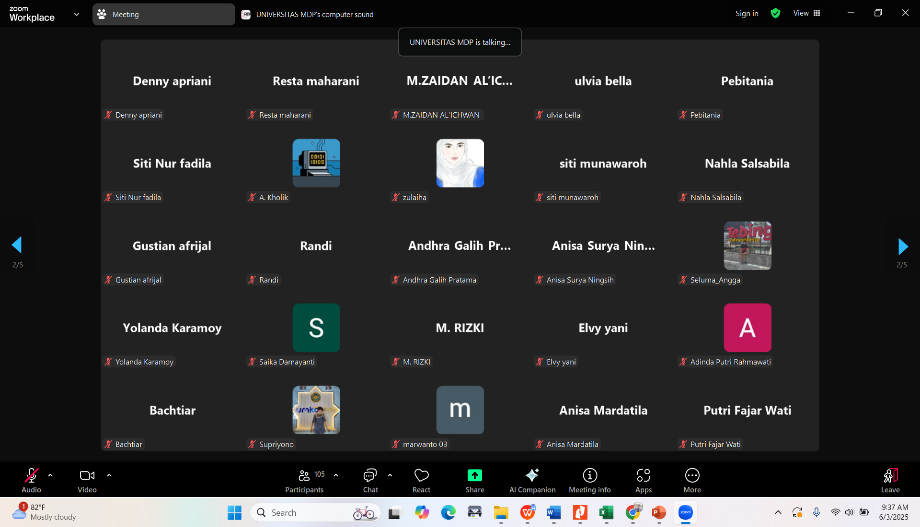This screenshot has height=527, width=920.
Task: Select Bachtiar participant tile
Action: (x=172, y=410)
